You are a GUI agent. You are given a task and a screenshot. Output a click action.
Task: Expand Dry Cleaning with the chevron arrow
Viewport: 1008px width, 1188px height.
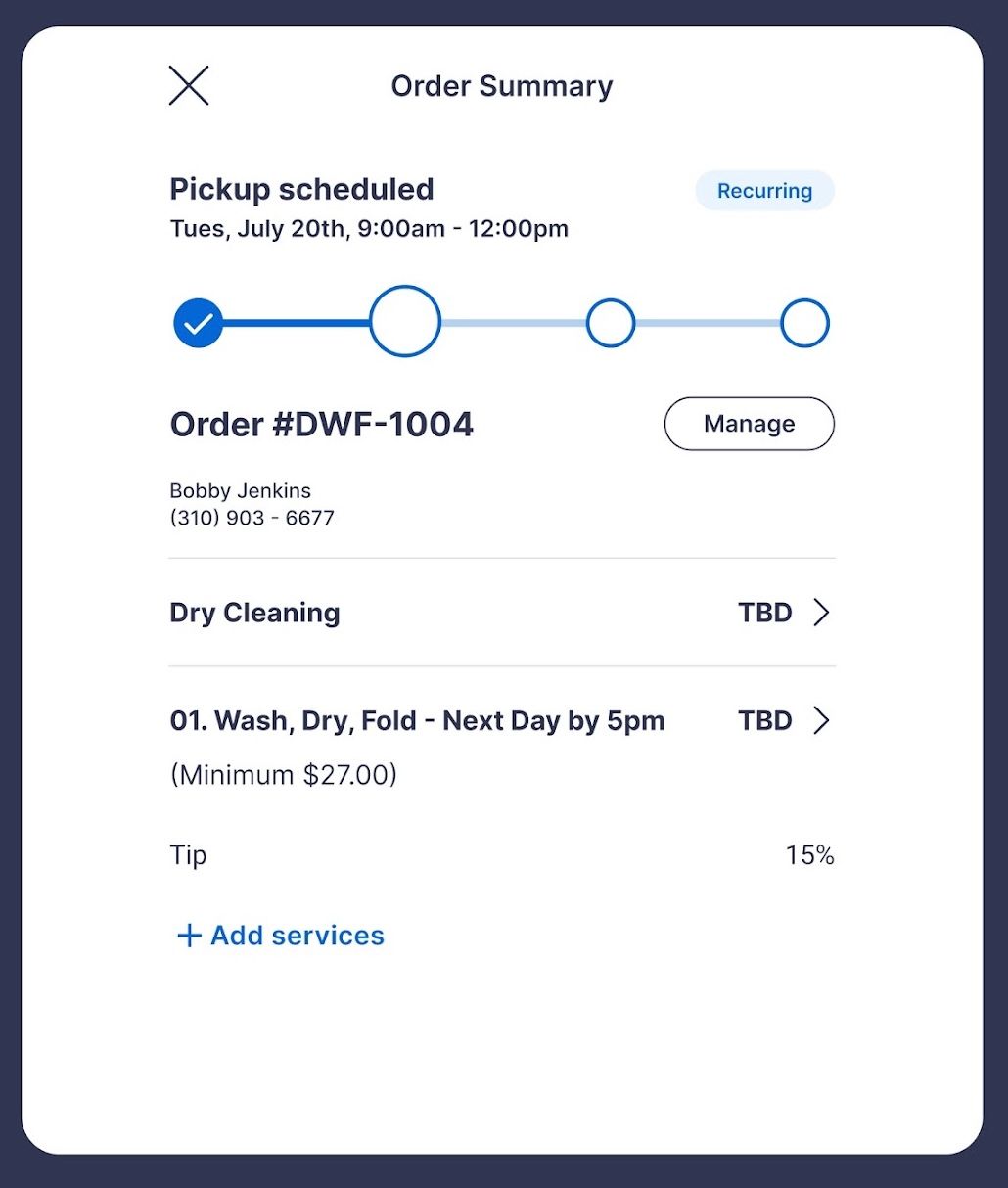tap(822, 613)
